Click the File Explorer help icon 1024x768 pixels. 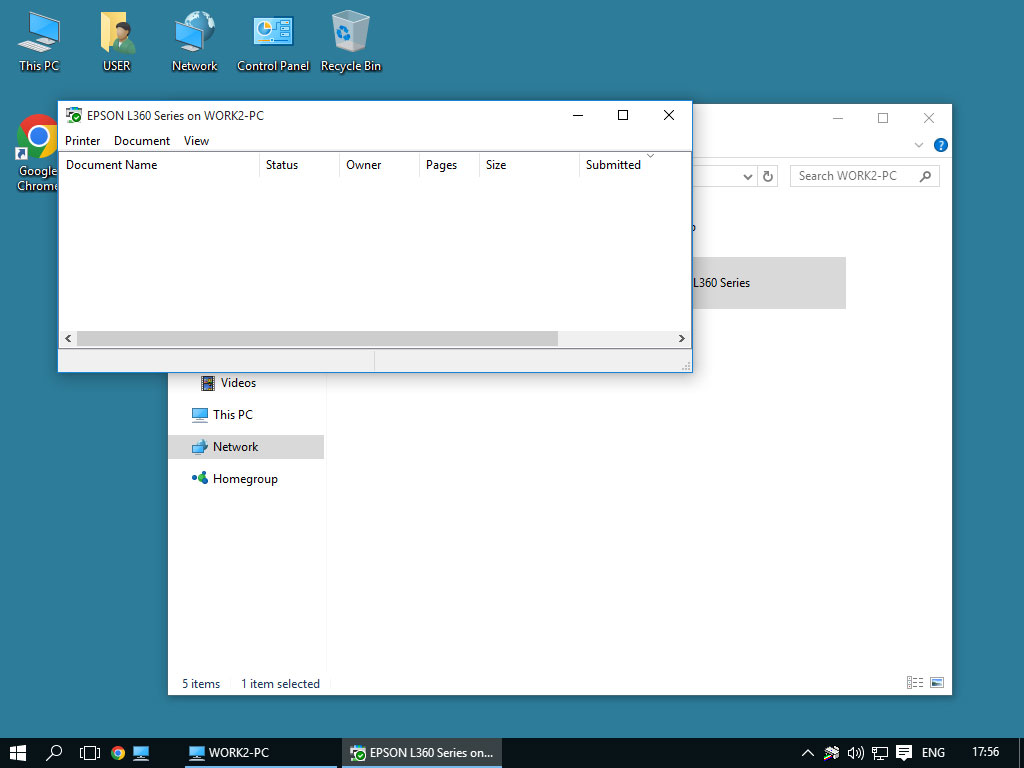pos(940,145)
